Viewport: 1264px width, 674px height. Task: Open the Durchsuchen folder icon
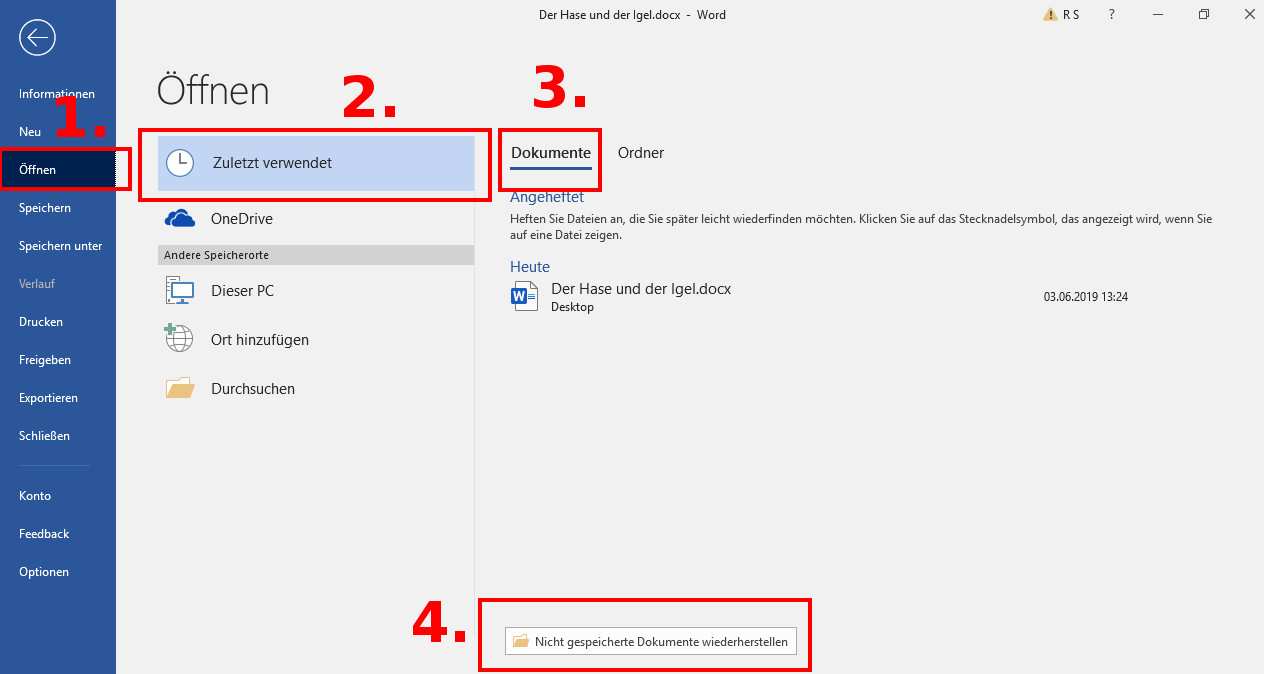[180, 388]
